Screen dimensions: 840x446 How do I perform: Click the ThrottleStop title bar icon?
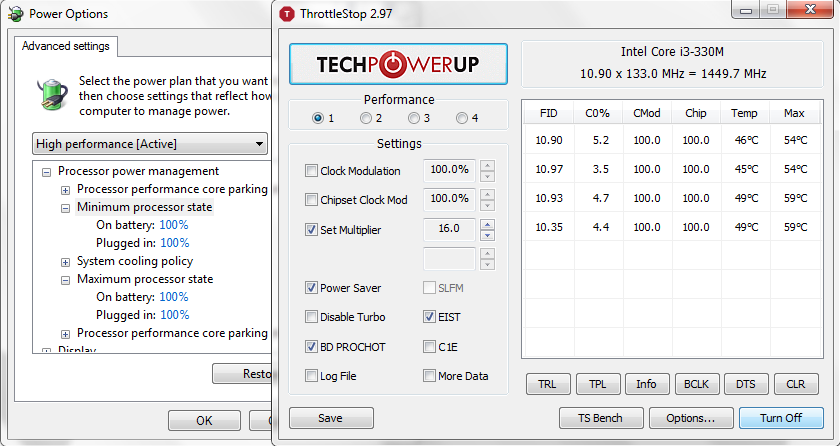pyautogui.click(x=287, y=14)
